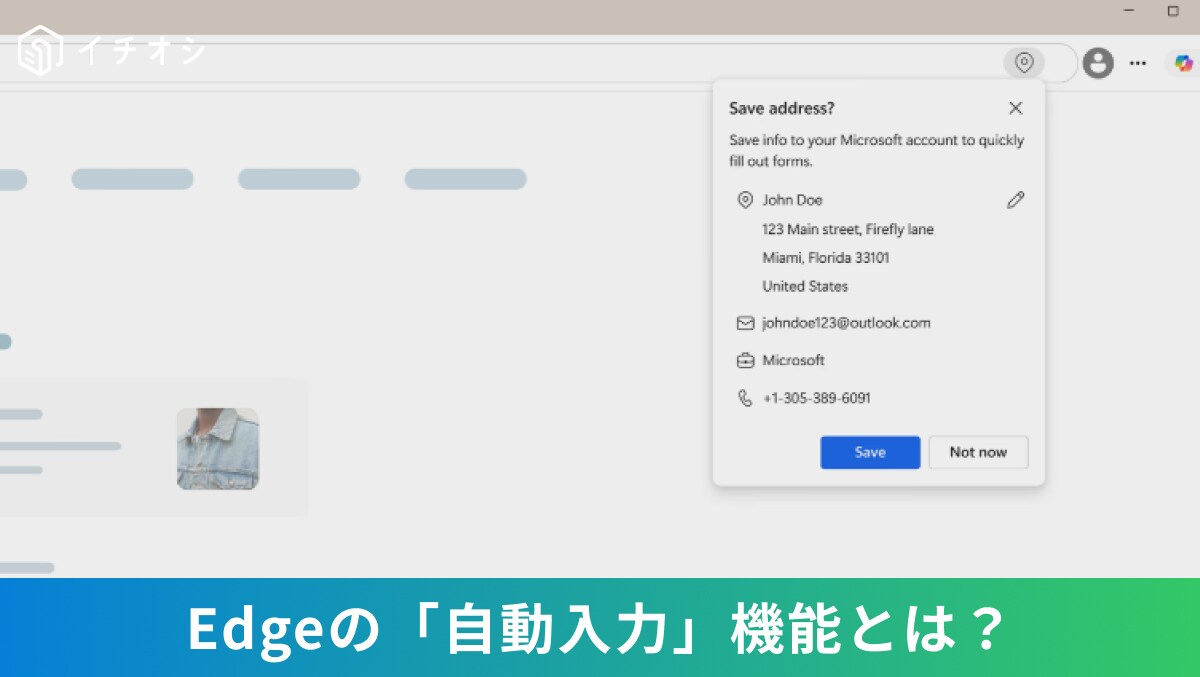Click the envelope icon next to the email address
Viewport: 1200px width, 677px height.
(745, 323)
